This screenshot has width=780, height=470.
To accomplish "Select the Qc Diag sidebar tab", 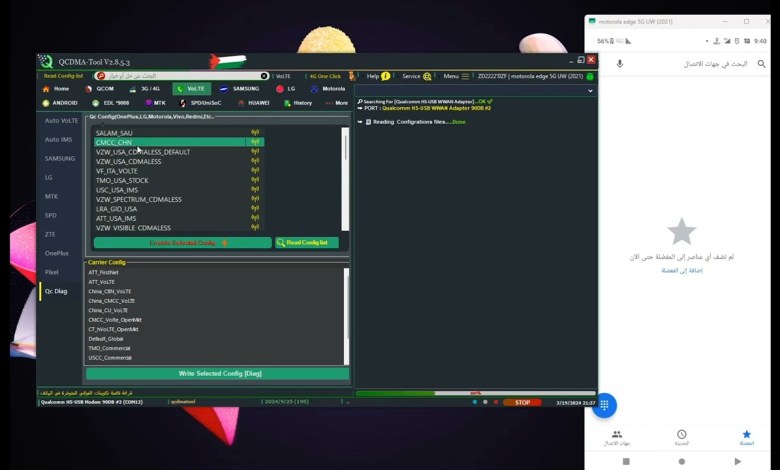I will click(x=56, y=291).
